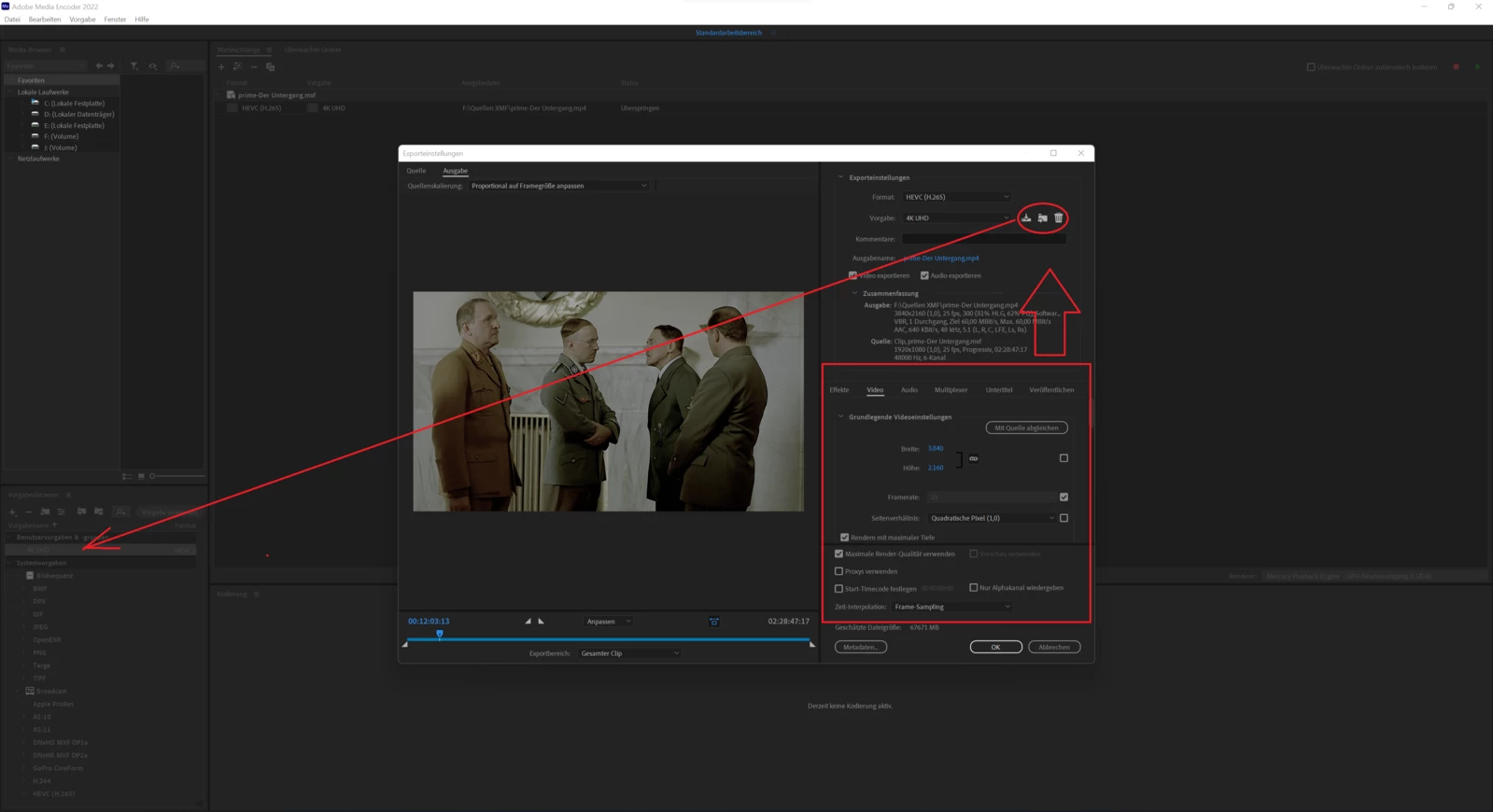Enable Nur Alphakanal wiedergeben checkbox
Image resolution: width=1493 pixels, height=812 pixels.
(974, 588)
